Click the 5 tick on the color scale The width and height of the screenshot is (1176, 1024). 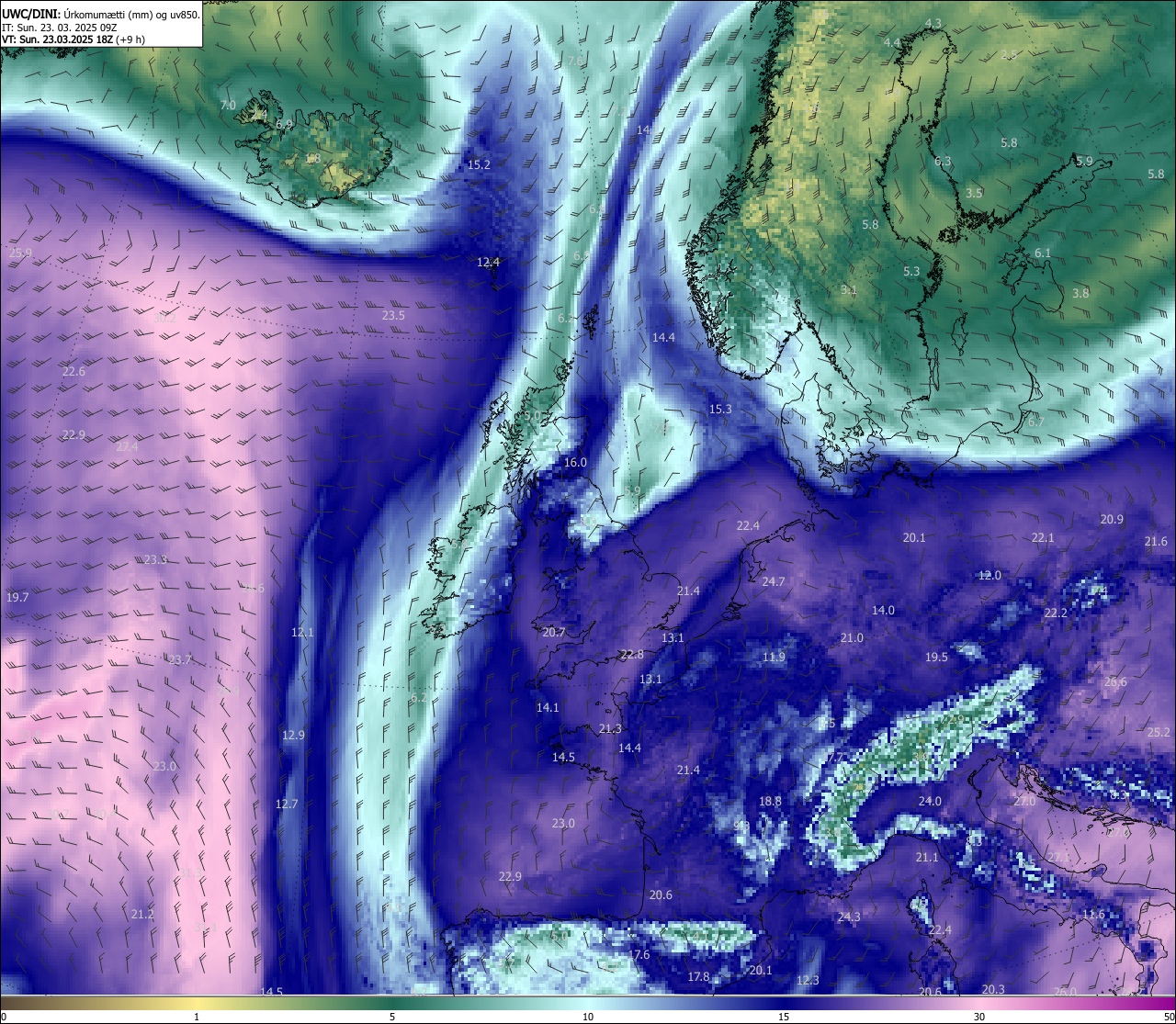(x=392, y=1017)
